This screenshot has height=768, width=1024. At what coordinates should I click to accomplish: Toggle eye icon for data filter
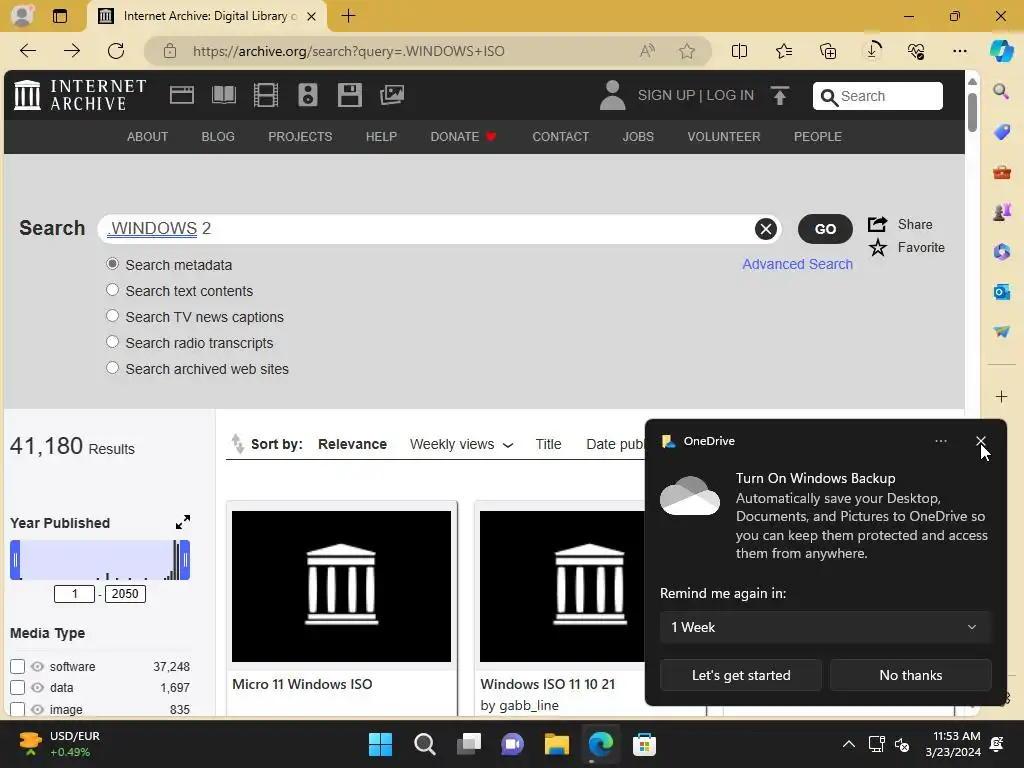click(x=37, y=688)
